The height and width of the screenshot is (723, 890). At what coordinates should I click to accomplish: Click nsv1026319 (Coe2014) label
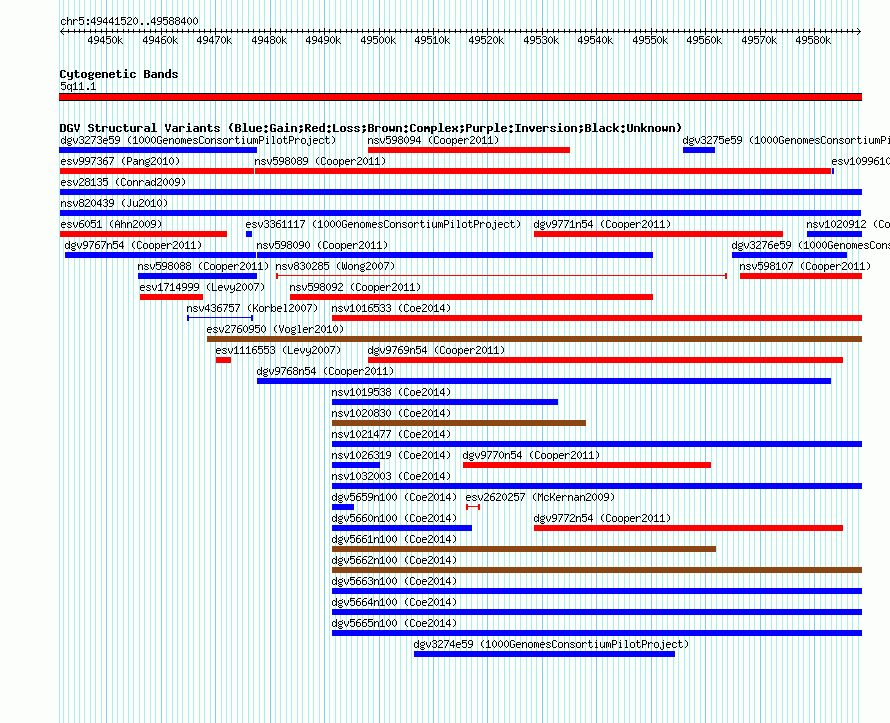392,455
